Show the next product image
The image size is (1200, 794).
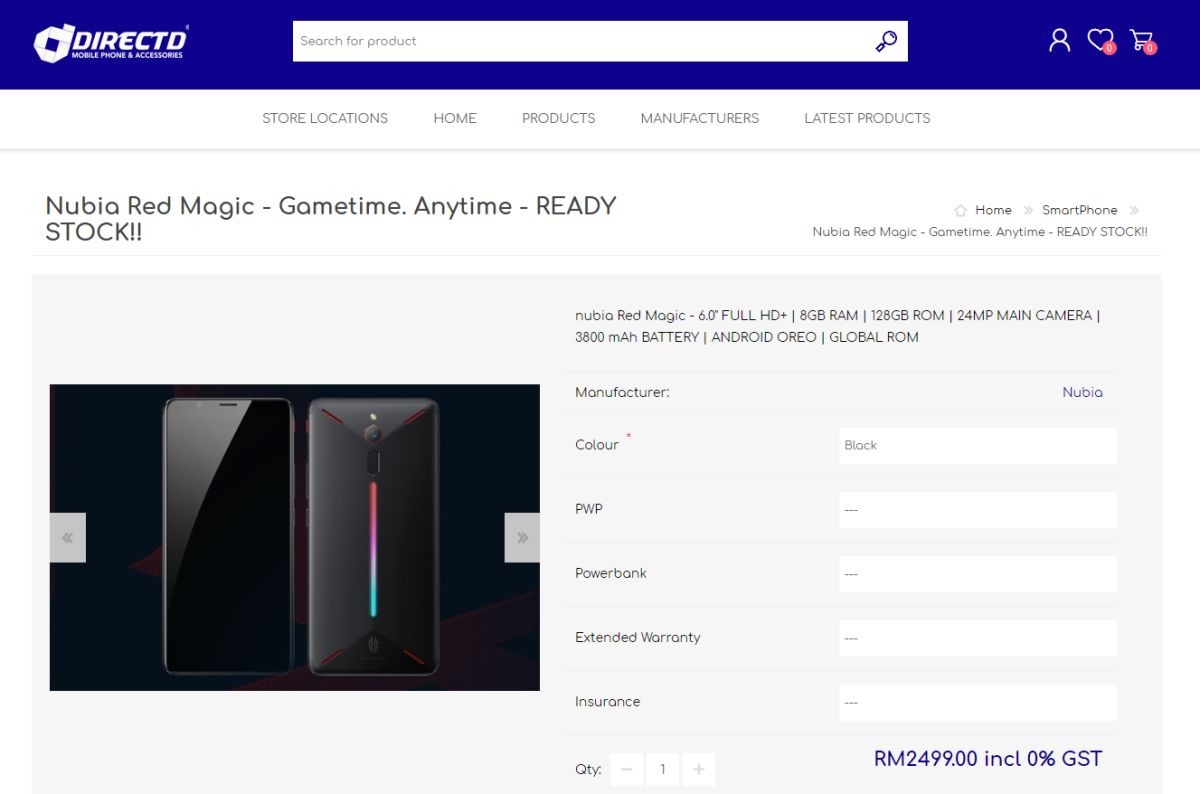(522, 538)
